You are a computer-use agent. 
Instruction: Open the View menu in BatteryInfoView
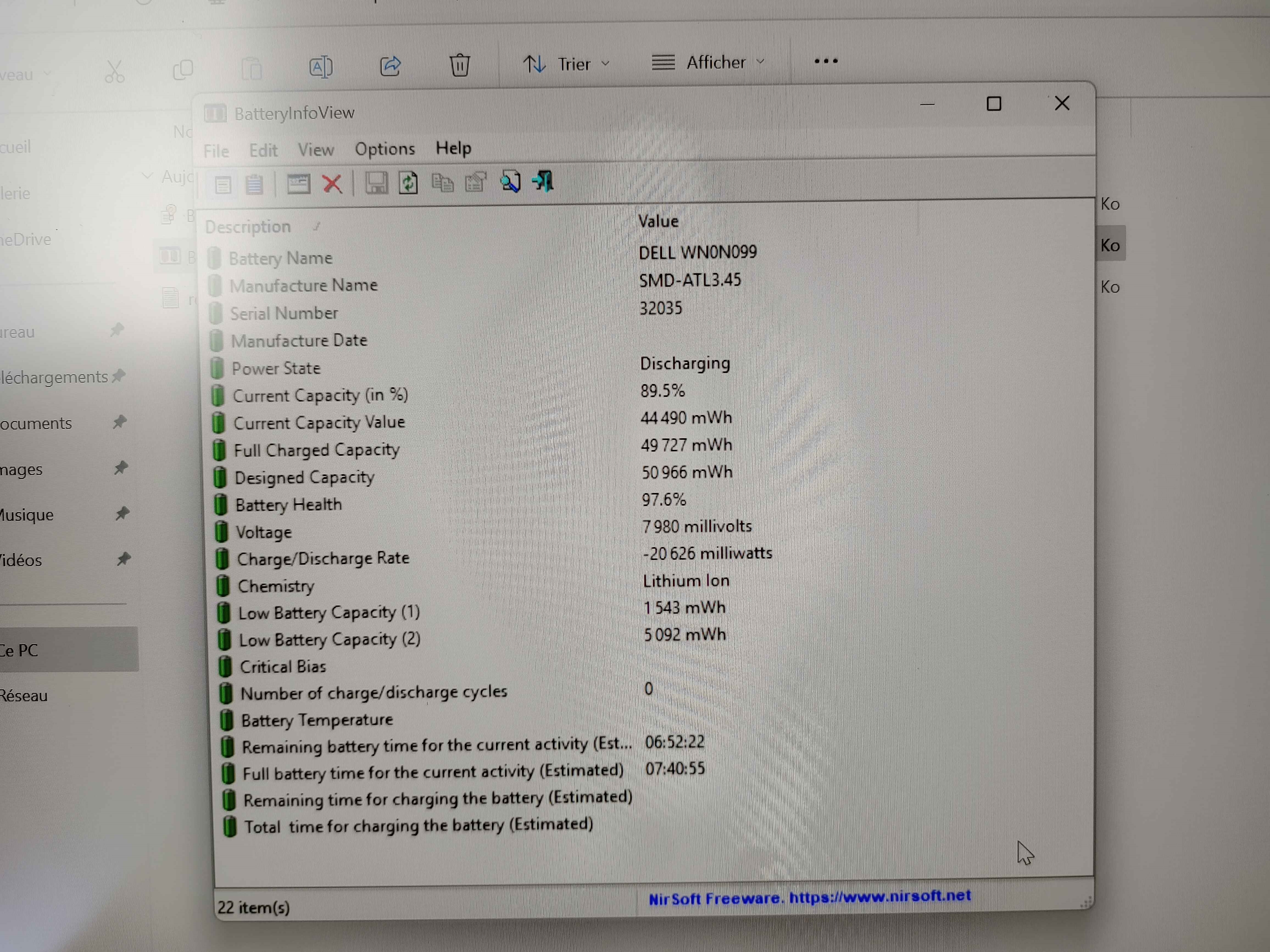click(x=316, y=150)
